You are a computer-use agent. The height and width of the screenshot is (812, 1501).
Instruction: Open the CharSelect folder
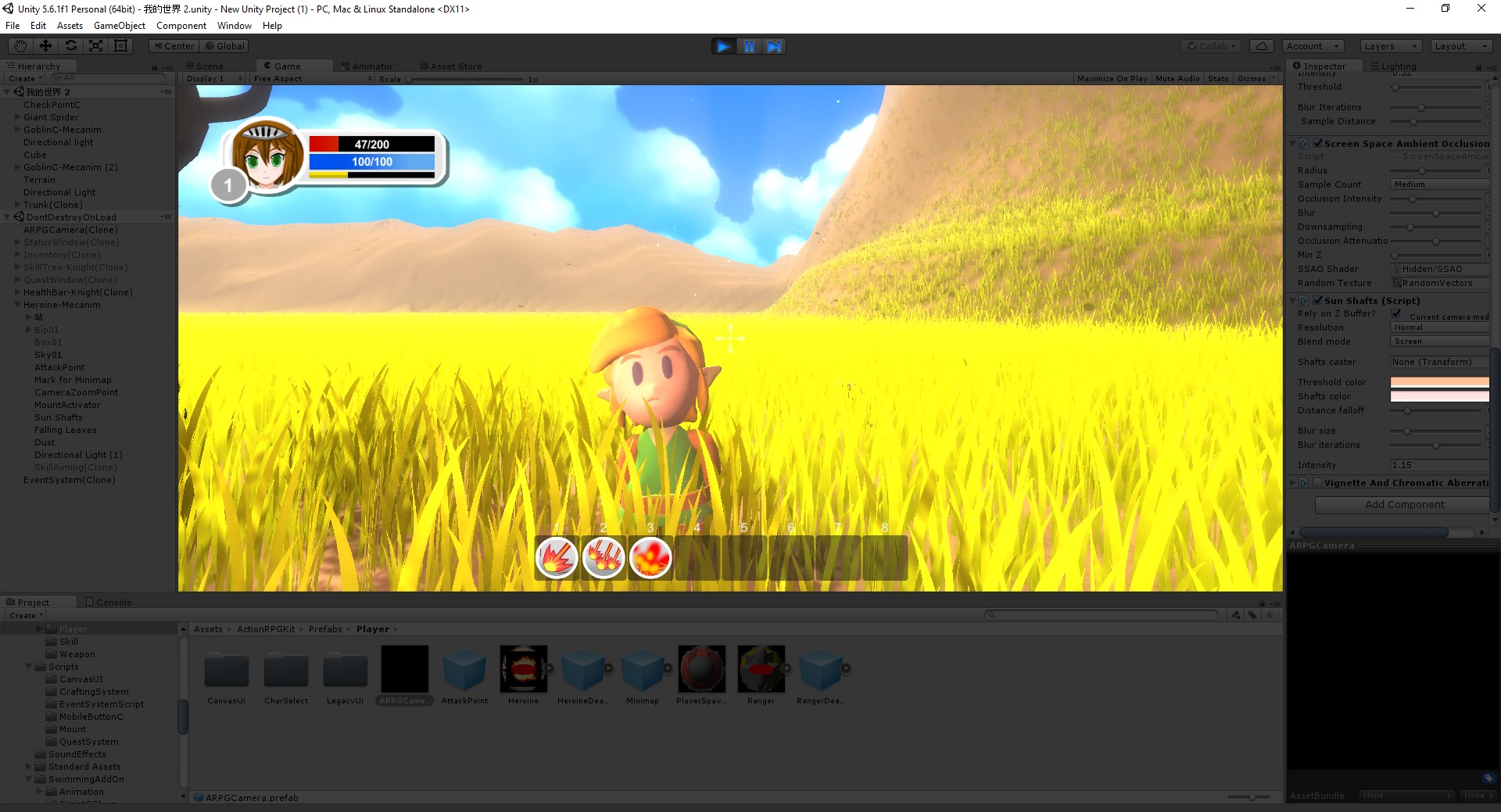(x=286, y=671)
